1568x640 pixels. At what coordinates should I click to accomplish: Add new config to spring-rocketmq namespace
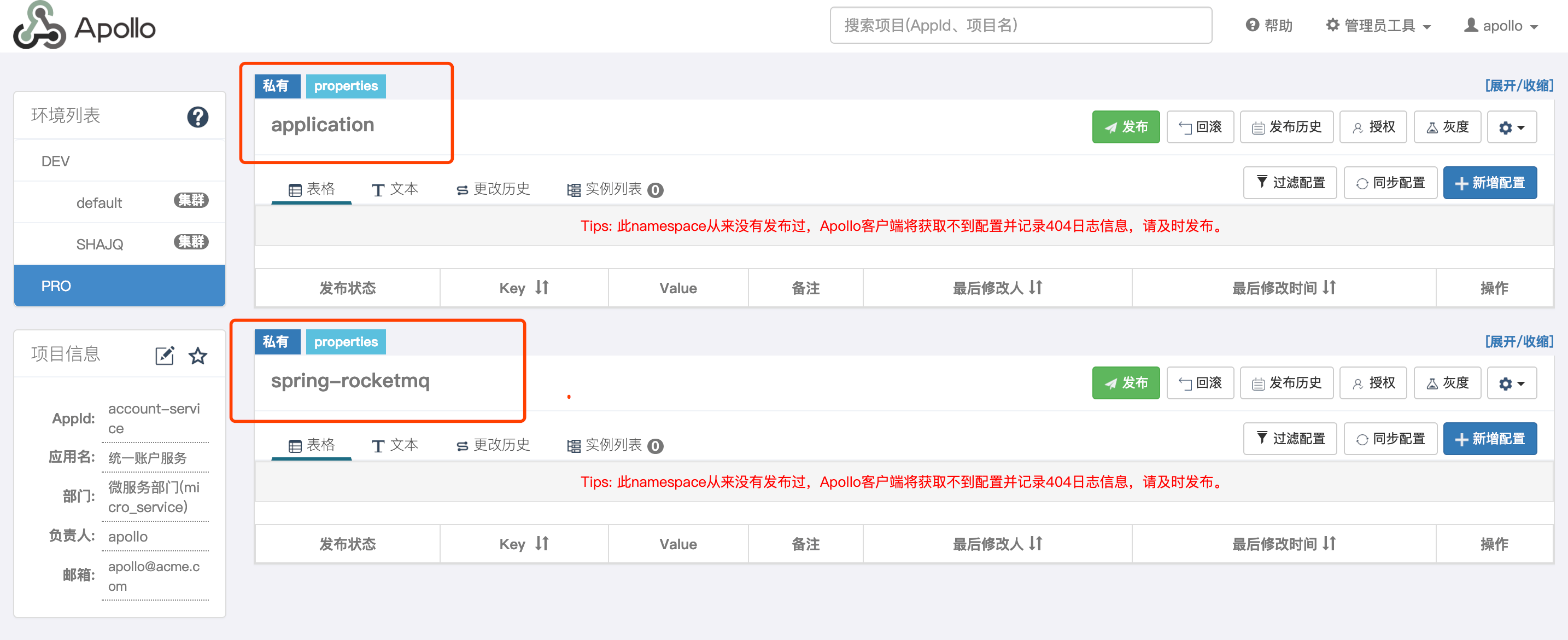click(1489, 439)
